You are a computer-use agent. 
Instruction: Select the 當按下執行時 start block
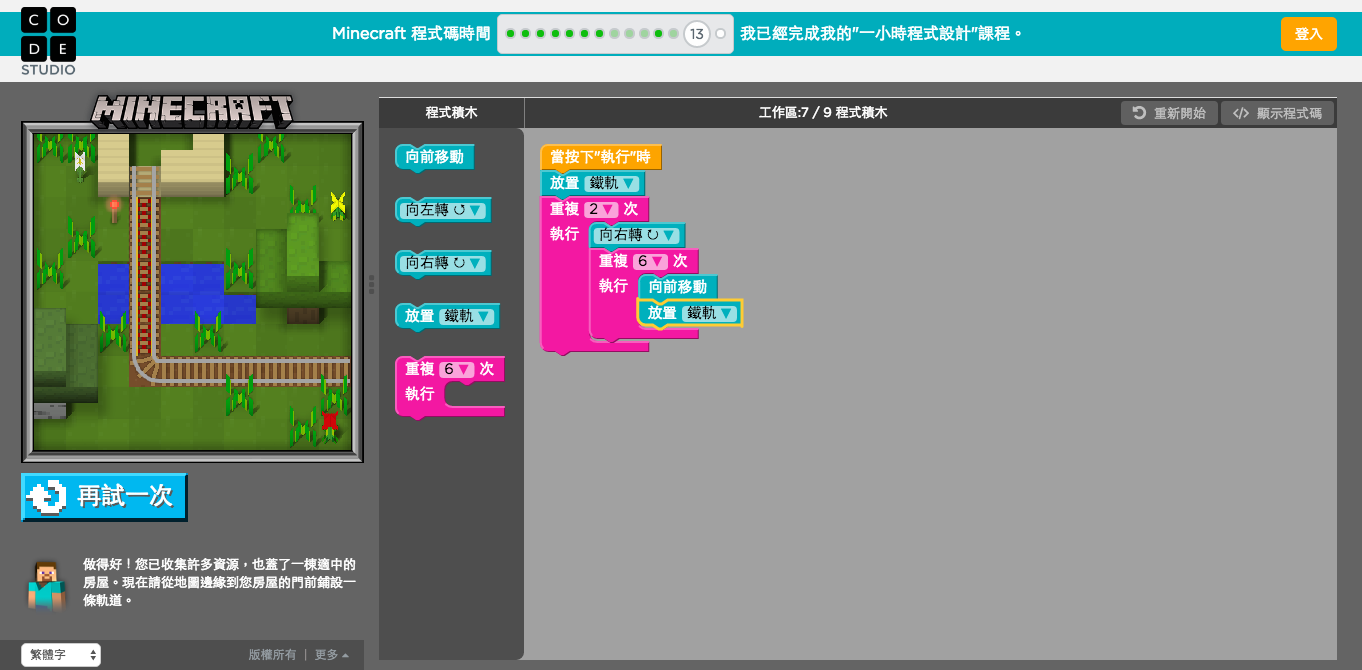[601, 157]
